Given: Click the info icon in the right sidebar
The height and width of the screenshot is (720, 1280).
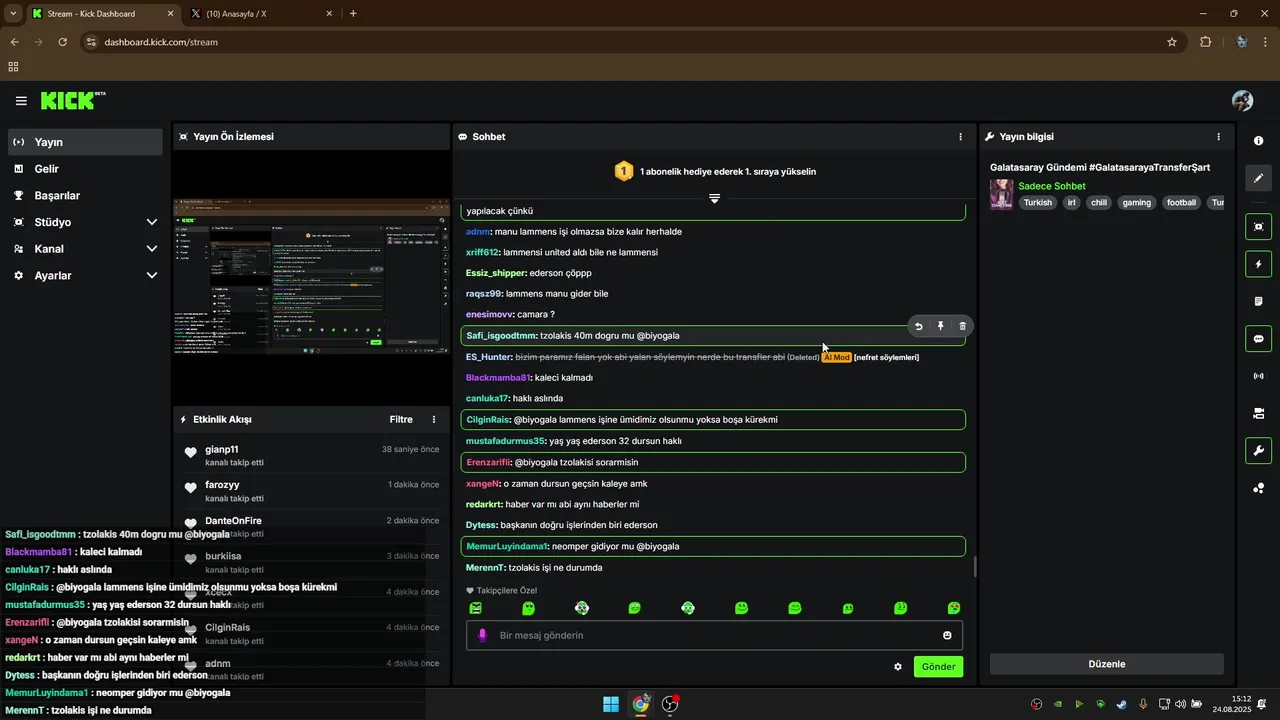Looking at the screenshot, I should [1258, 141].
